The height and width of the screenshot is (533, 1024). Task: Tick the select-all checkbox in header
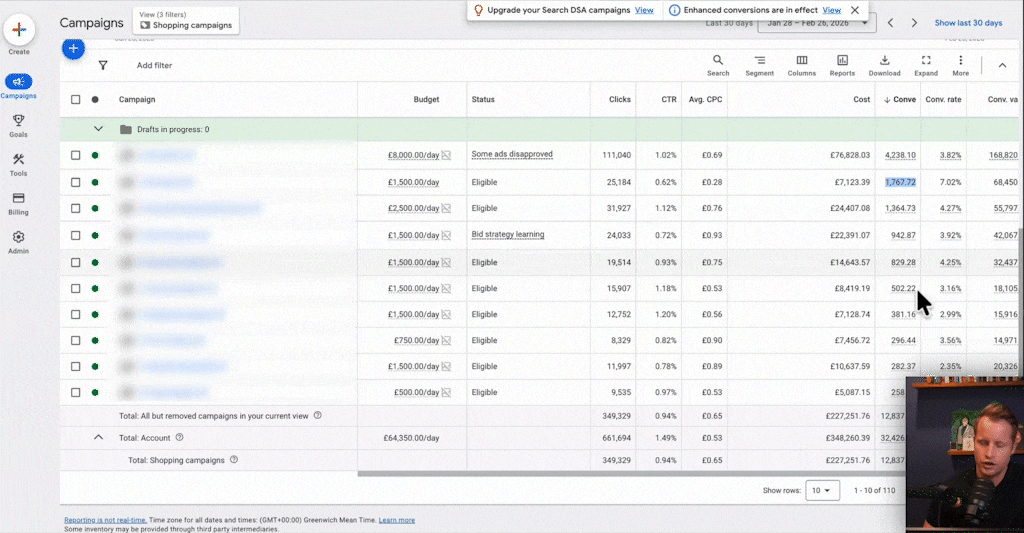tap(76, 100)
